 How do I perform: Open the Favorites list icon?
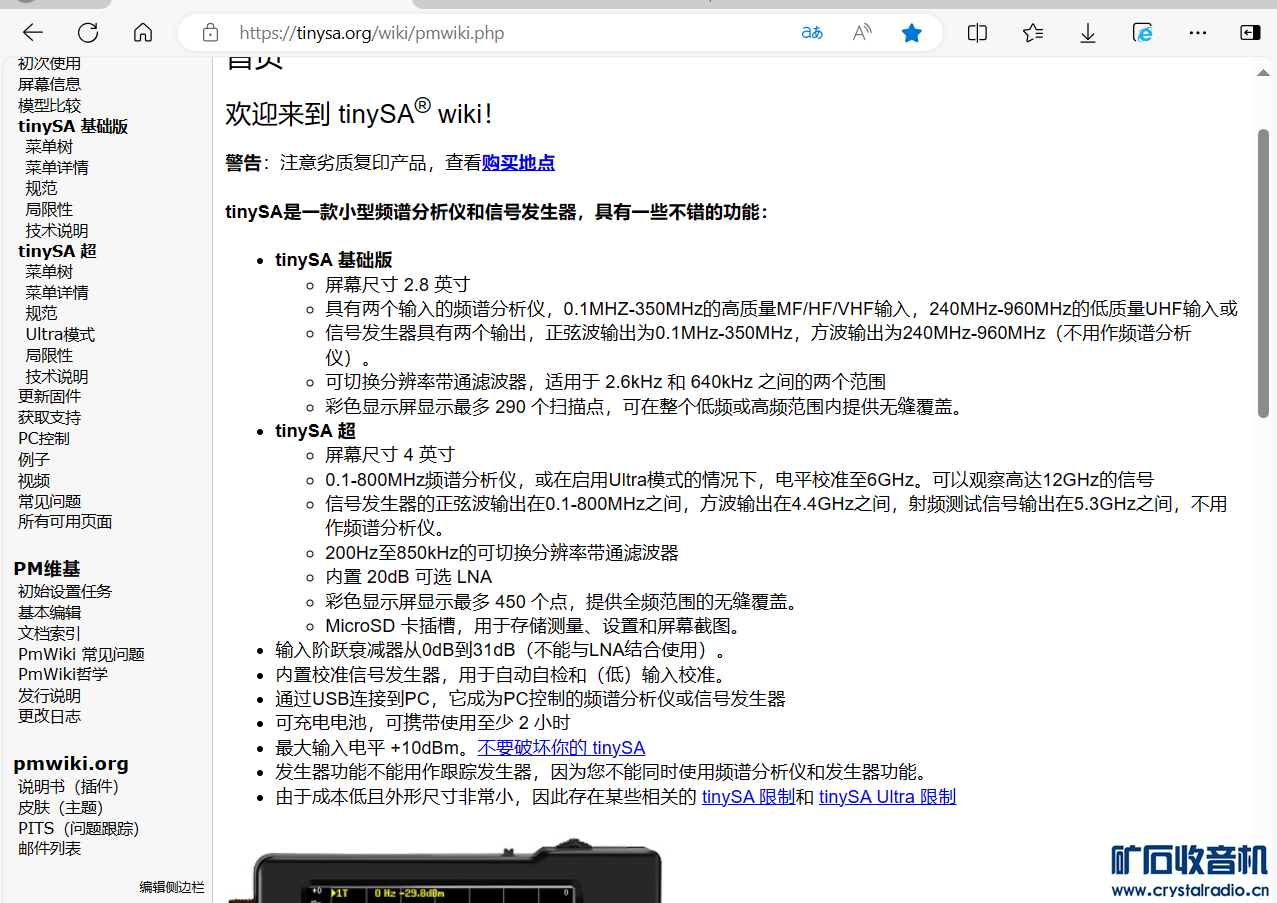[1033, 33]
